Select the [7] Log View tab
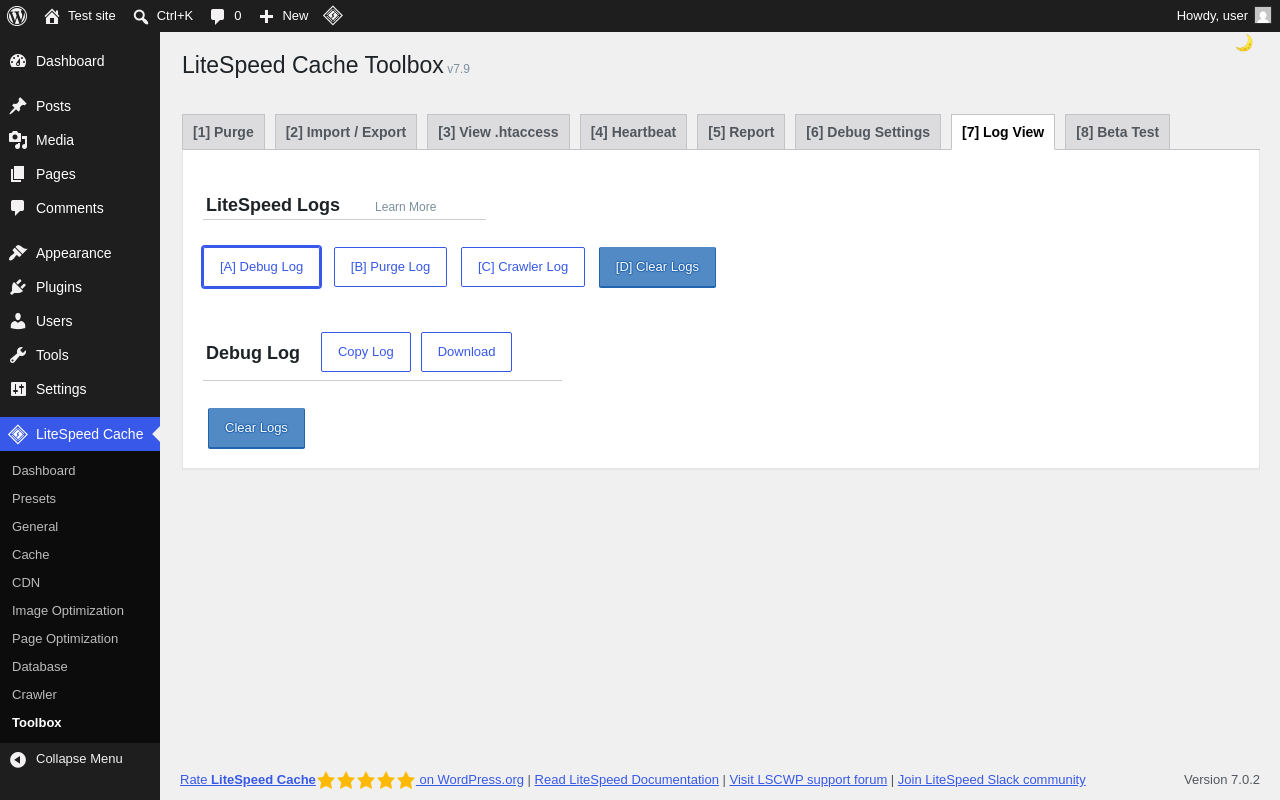Screen dimensions: 1280x800 point(1003,132)
